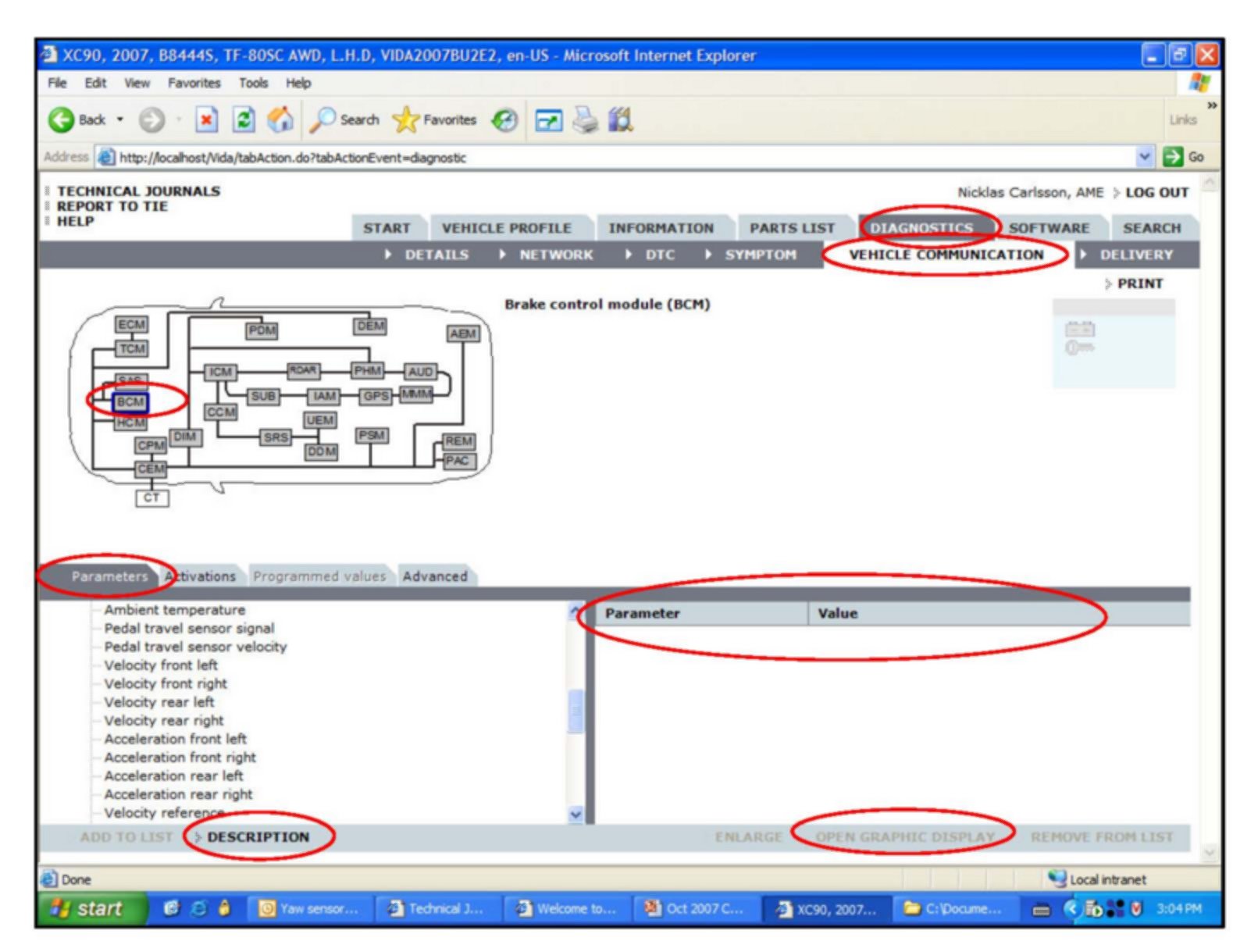Click the SRS module box

pyautogui.click(x=276, y=437)
